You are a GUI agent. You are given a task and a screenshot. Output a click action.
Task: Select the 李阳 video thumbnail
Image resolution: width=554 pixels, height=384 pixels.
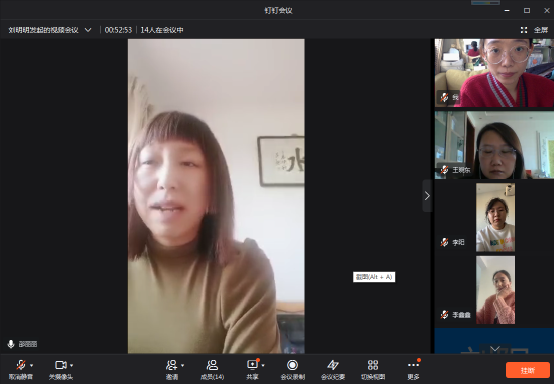click(x=495, y=217)
